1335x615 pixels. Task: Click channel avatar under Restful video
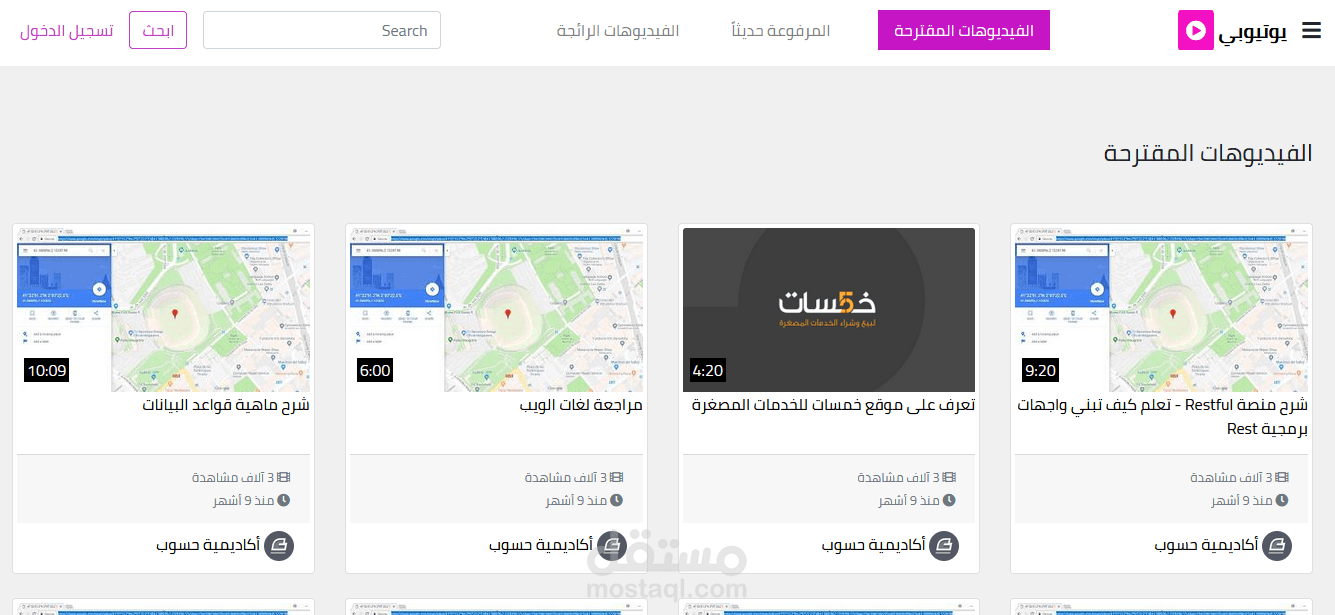click(x=1277, y=546)
